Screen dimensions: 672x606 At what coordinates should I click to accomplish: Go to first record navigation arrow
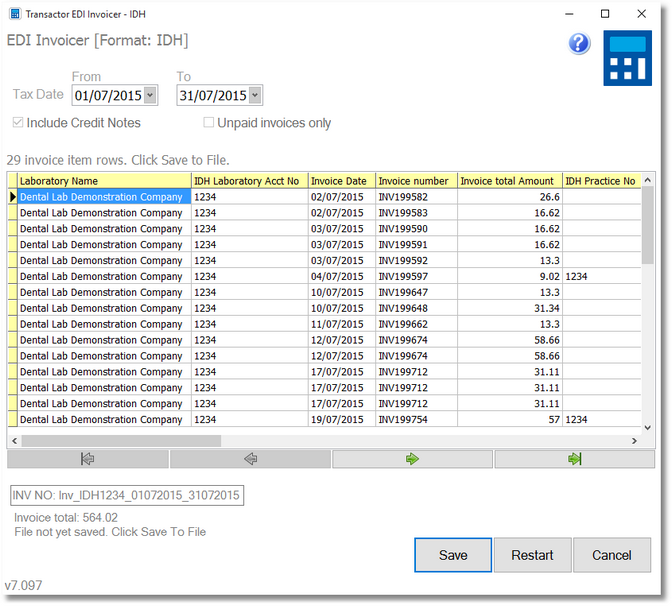tap(87, 459)
